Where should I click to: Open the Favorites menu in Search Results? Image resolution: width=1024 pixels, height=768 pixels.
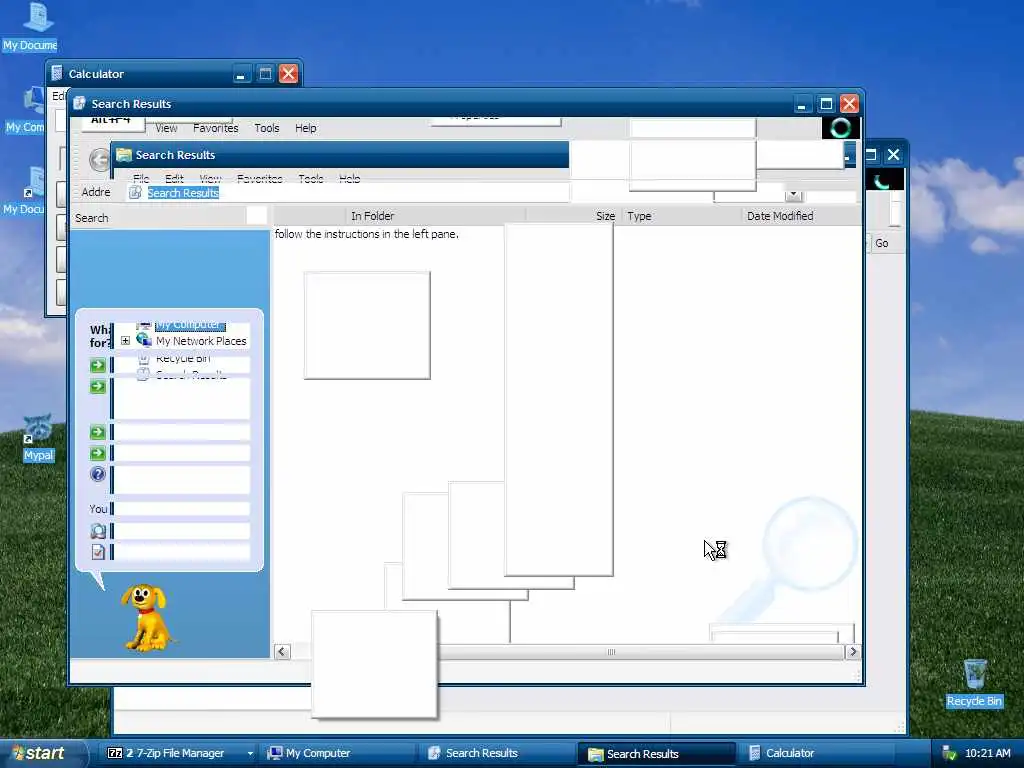(x=216, y=128)
